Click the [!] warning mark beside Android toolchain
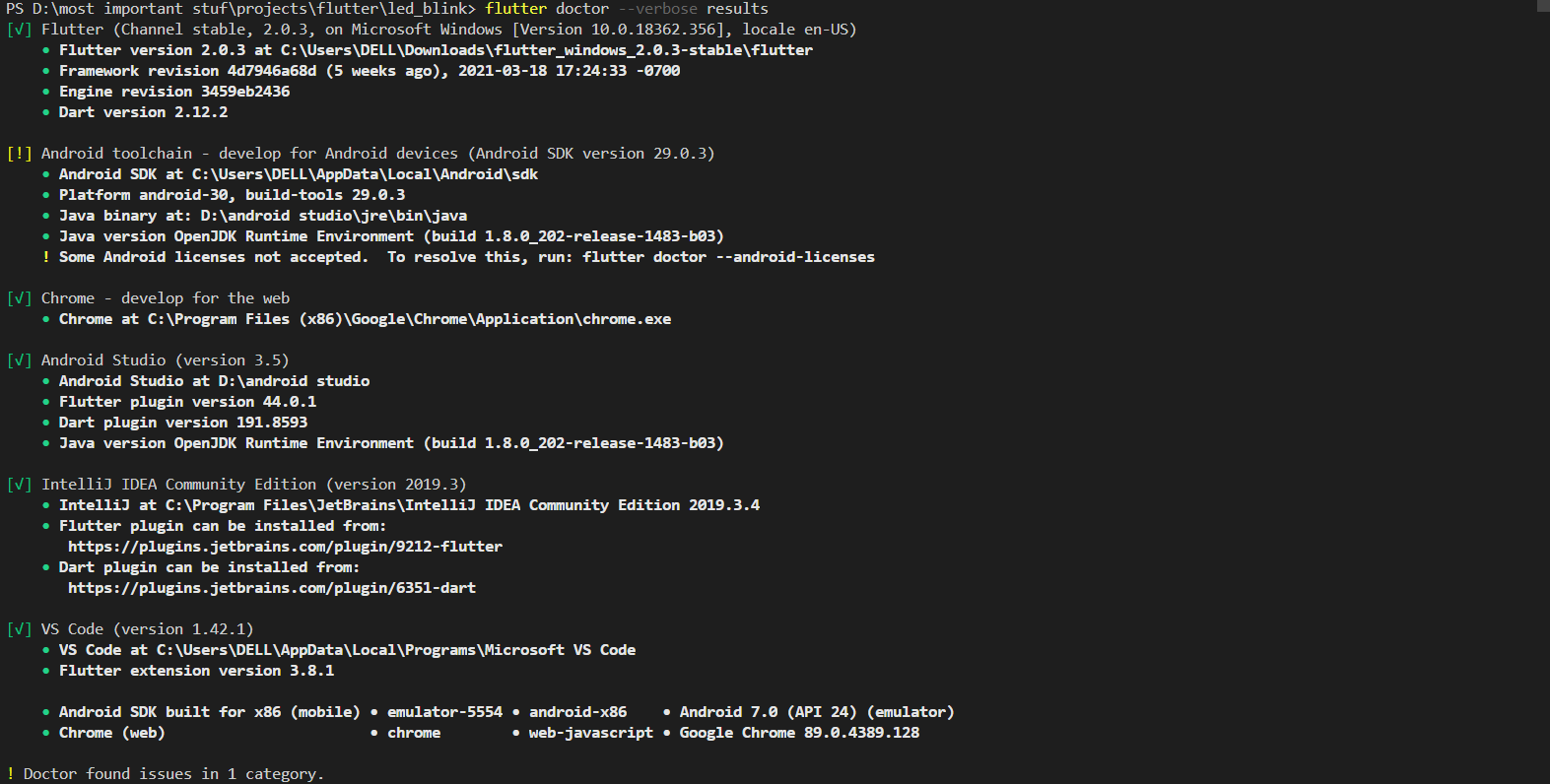The height and width of the screenshot is (784, 1550). pyautogui.click(x=20, y=154)
